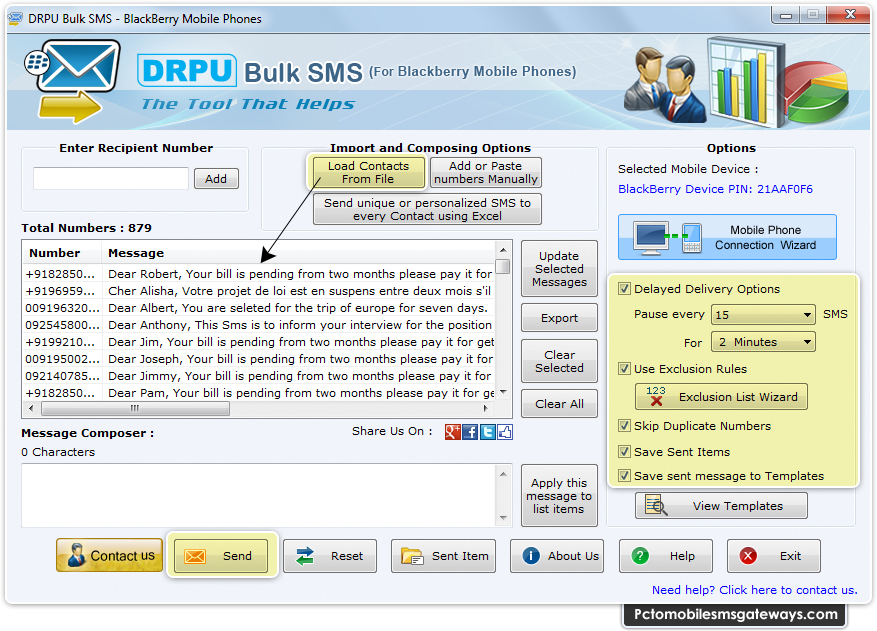This screenshot has width=877, height=631.
Task: Toggle Save sent message to Templates checkbox
Action: click(x=624, y=475)
